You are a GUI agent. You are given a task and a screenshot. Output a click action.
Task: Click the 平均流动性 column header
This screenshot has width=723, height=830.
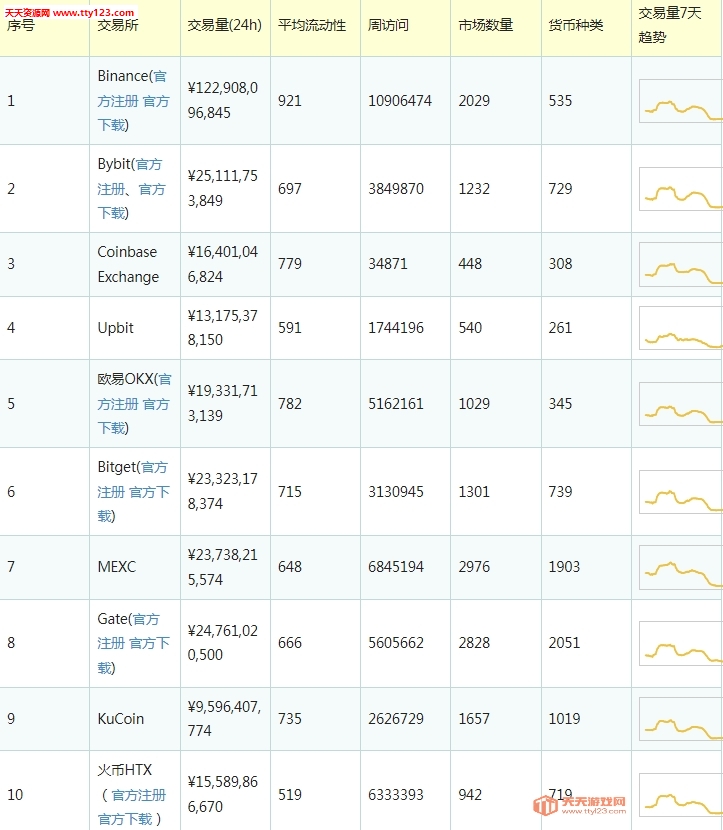pyautogui.click(x=312, y=25)
